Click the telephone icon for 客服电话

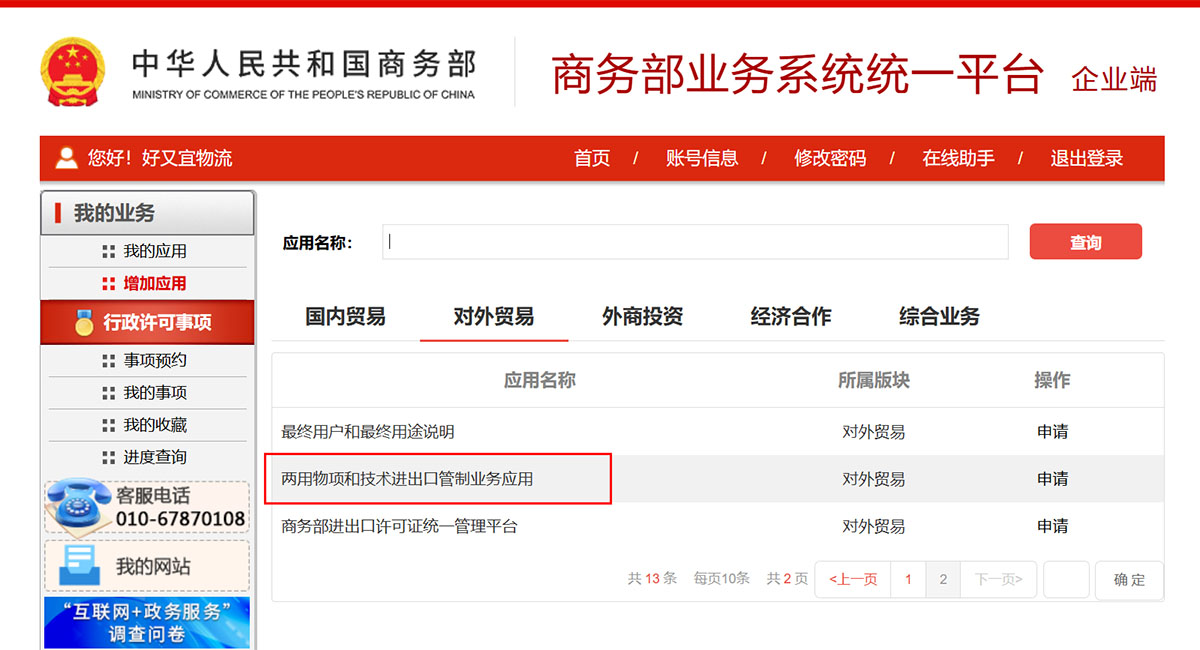coord(78,505)
